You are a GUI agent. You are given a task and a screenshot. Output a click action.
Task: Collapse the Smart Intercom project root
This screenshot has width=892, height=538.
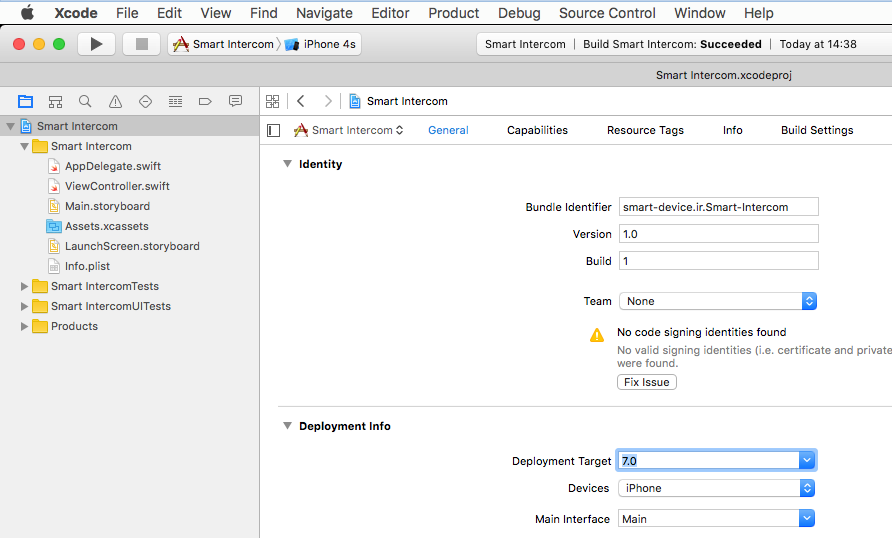click(10, 126)
